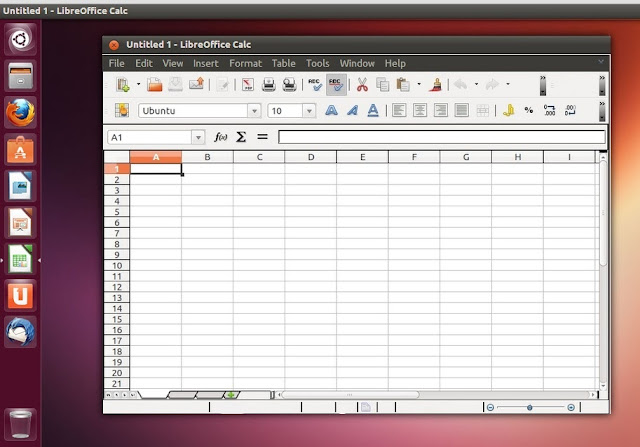Open Firefox from the launcher

coord(20,113)
